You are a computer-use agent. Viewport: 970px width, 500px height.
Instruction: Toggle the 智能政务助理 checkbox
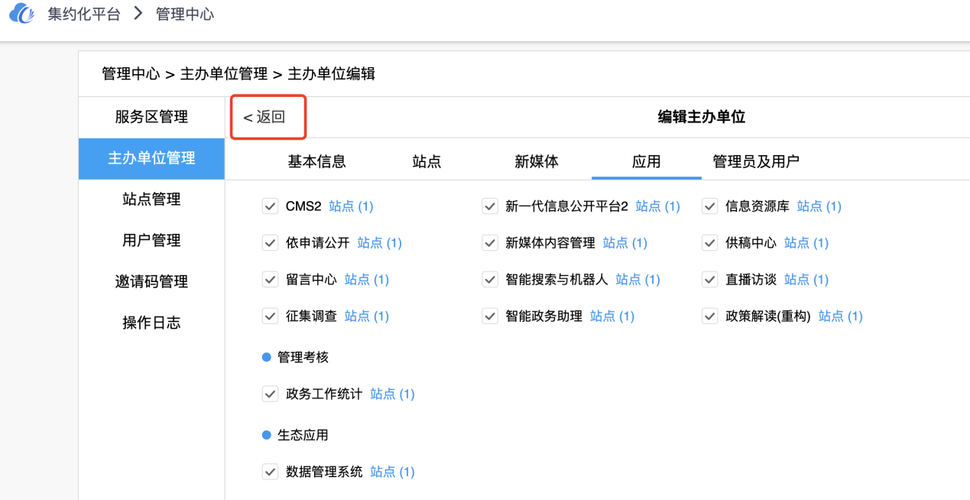[x=490, y=316]
